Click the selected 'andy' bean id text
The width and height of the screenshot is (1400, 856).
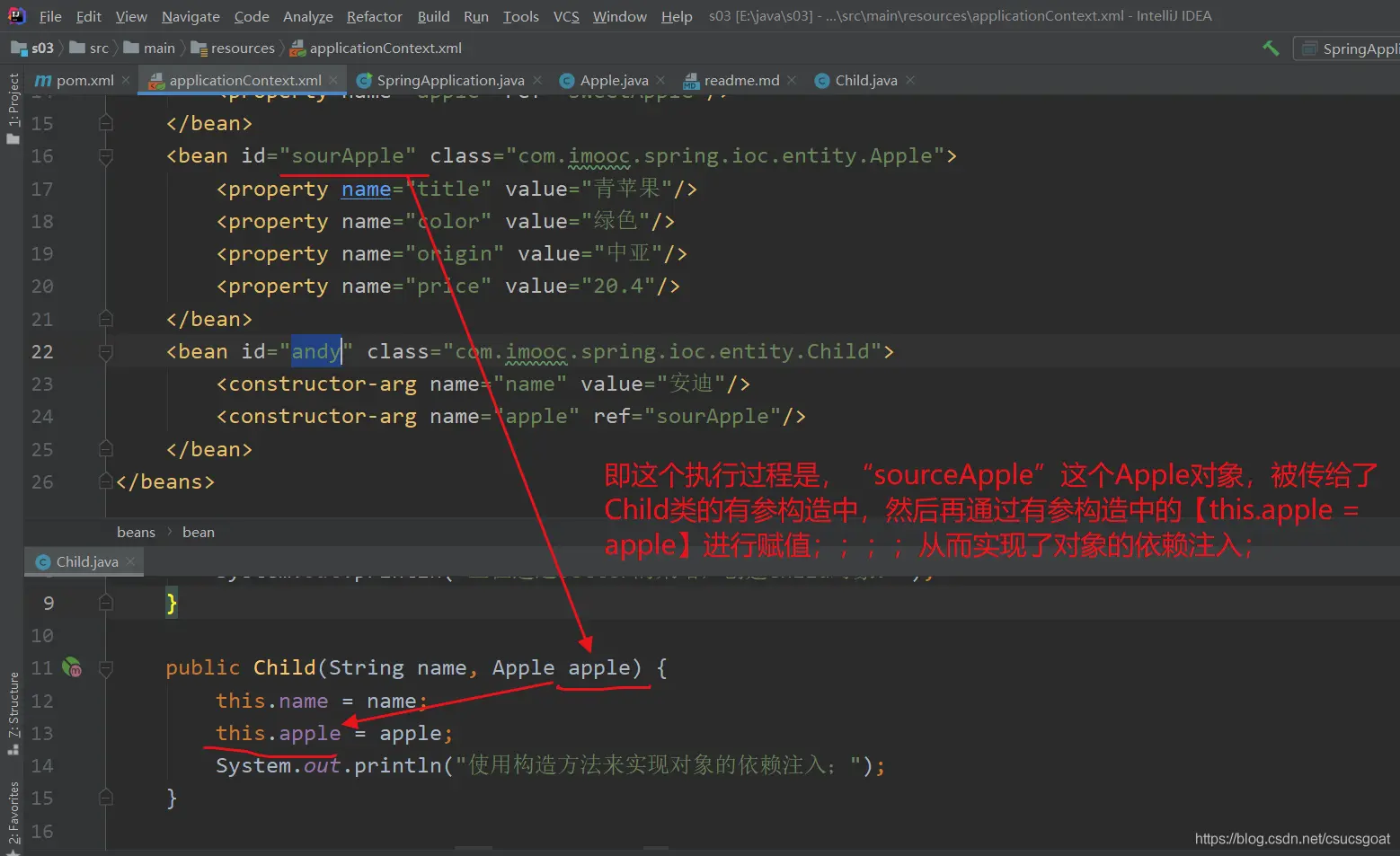(x=315, y=351)
